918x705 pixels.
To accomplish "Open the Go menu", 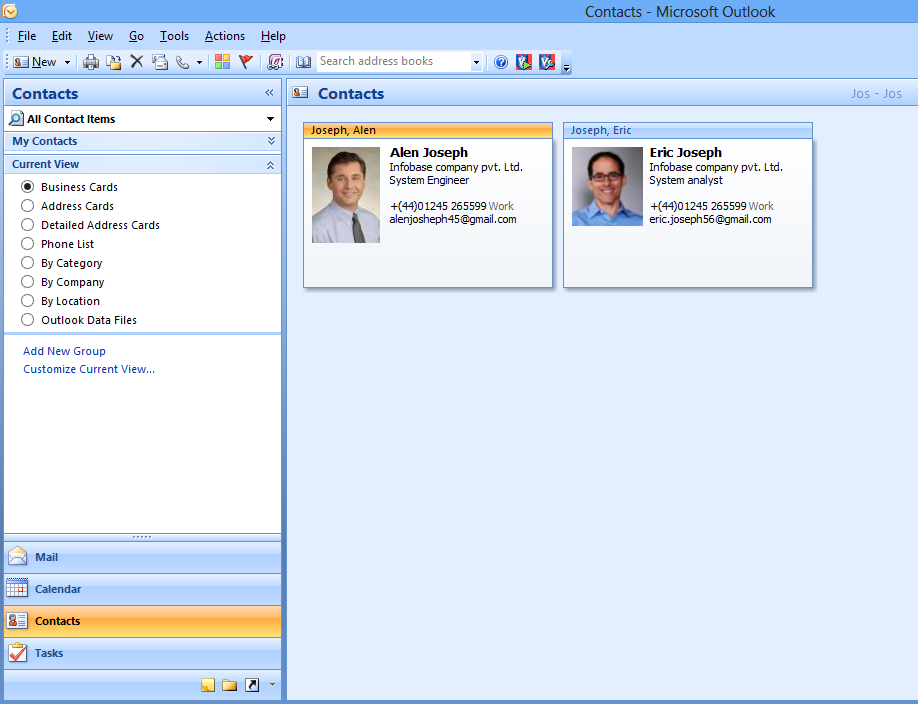I will click(136, 36).
